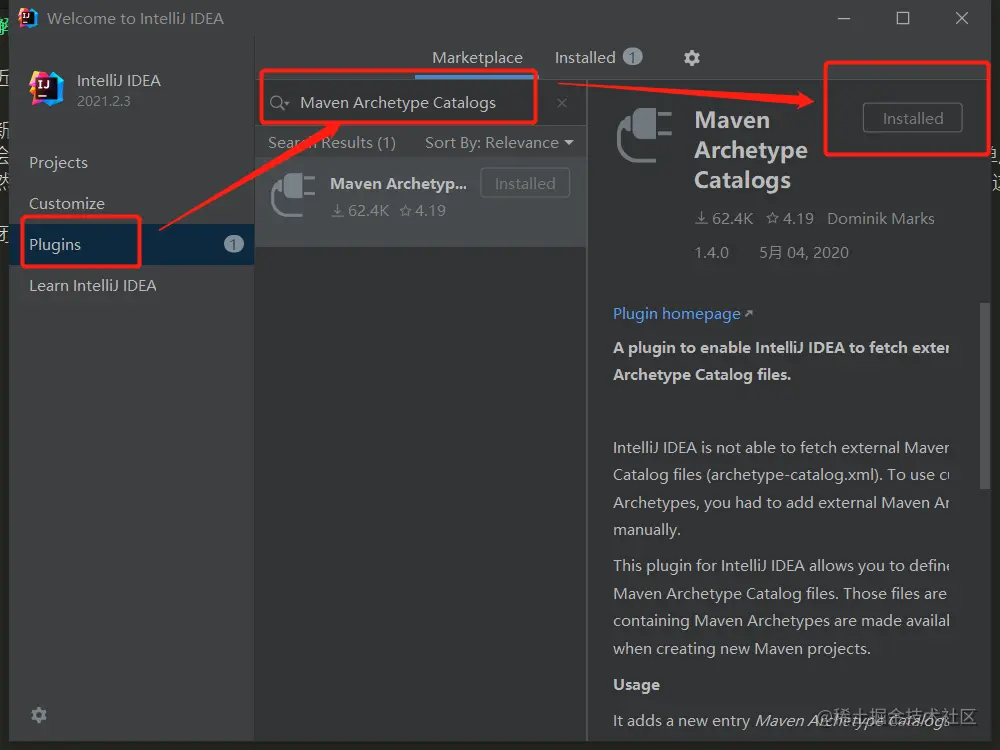Screen dimensions: 1000x750
Task: Click Installed button in the search result row
Action: (x=525, y=184)
